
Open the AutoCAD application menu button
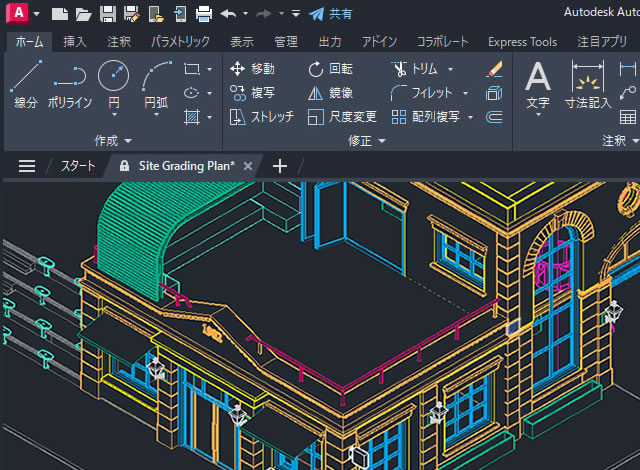[x=18, y=13]
